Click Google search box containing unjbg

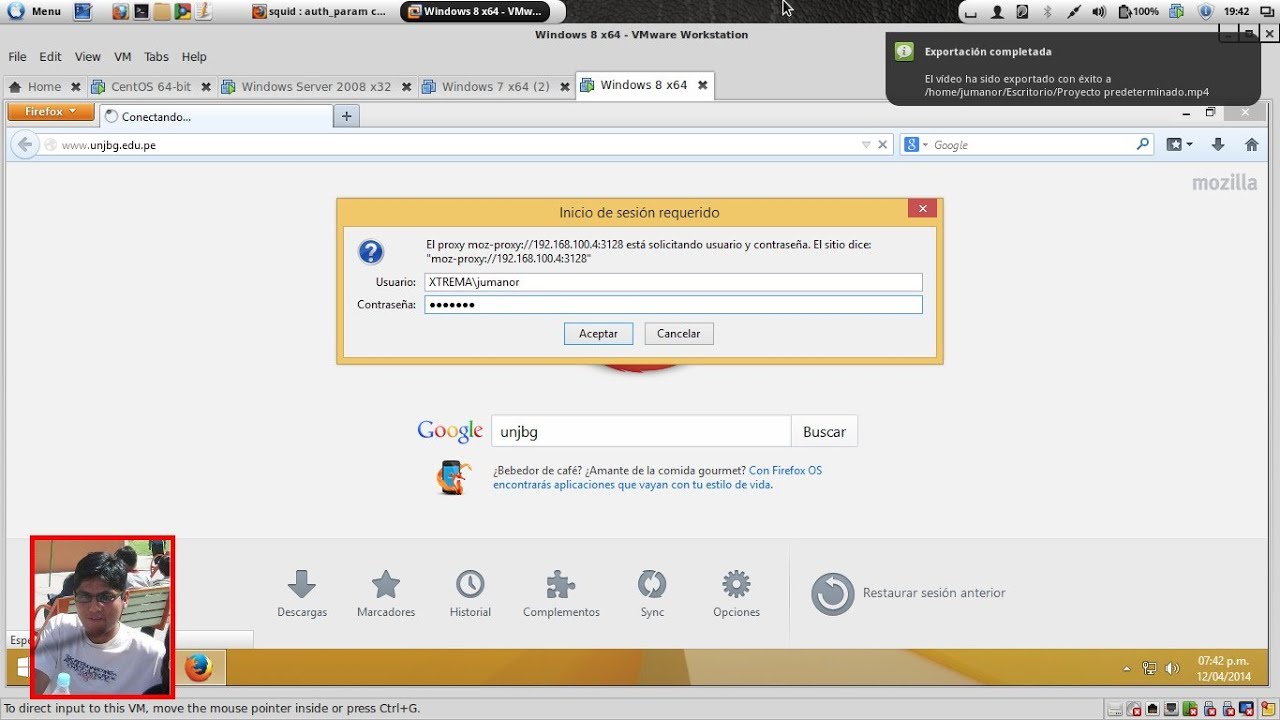641,432
